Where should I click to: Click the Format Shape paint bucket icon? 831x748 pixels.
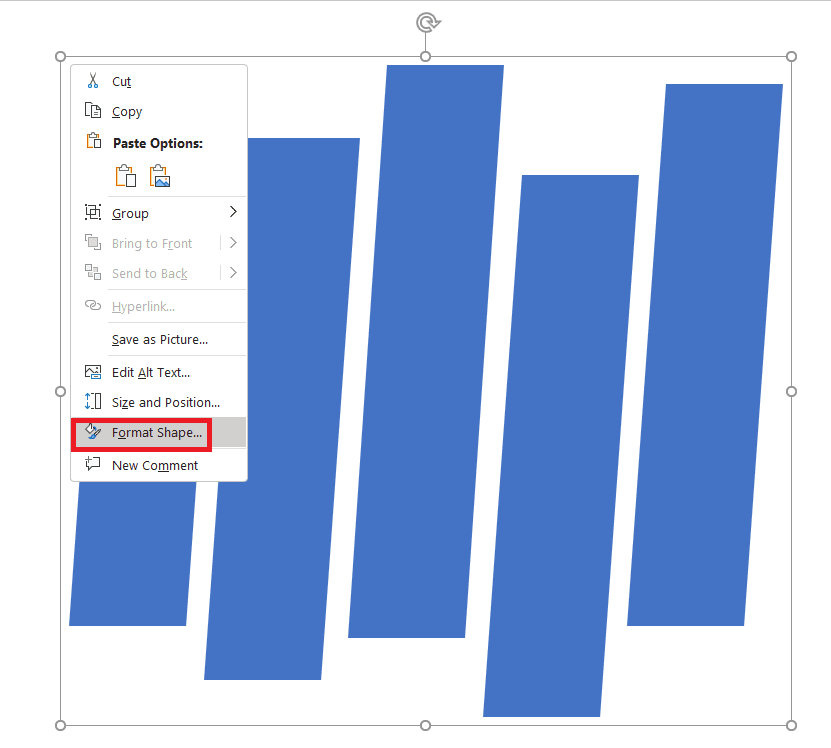[93, 432]
